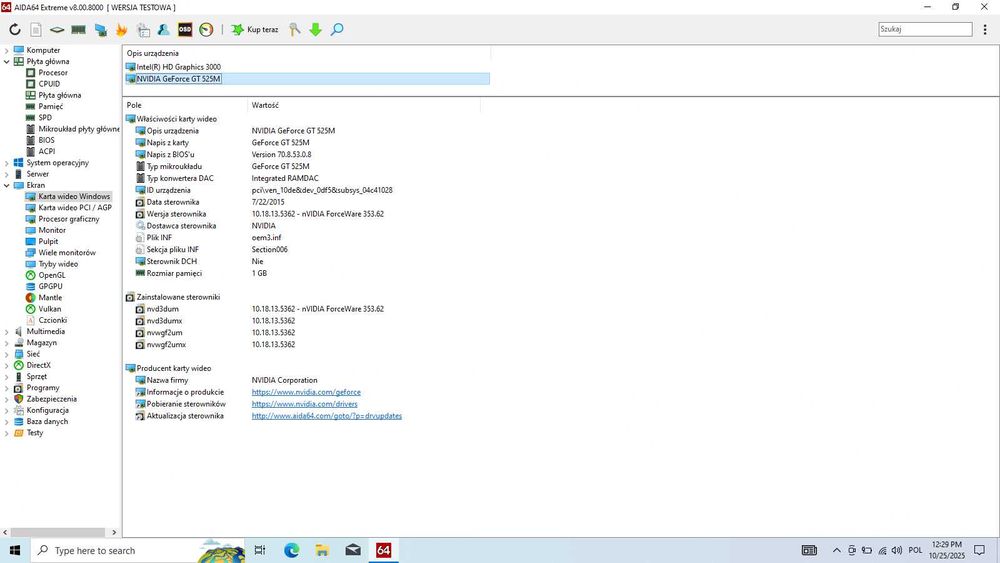Select NVIDIA GeForce GT 525M device row
The width and height of the screenshot is (1000, 563).
[307, 79]
